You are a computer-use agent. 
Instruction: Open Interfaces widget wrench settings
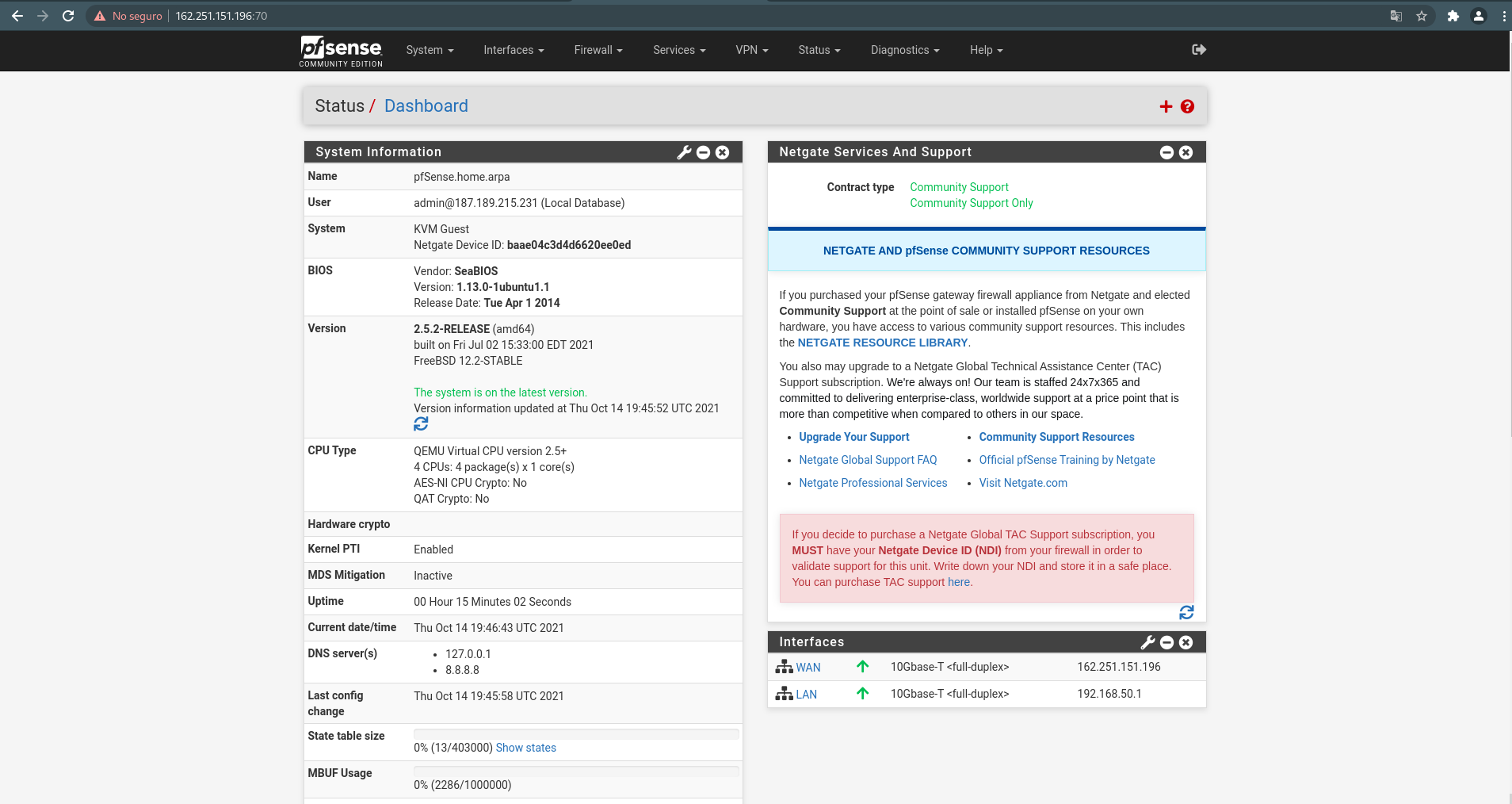[1147, 642]
